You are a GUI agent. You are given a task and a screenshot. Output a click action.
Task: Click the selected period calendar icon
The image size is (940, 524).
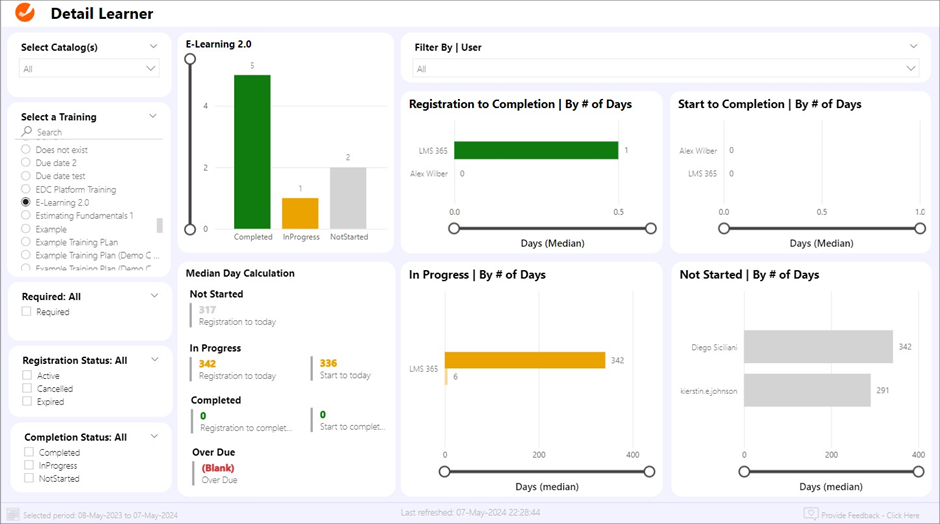coord(13,515)
